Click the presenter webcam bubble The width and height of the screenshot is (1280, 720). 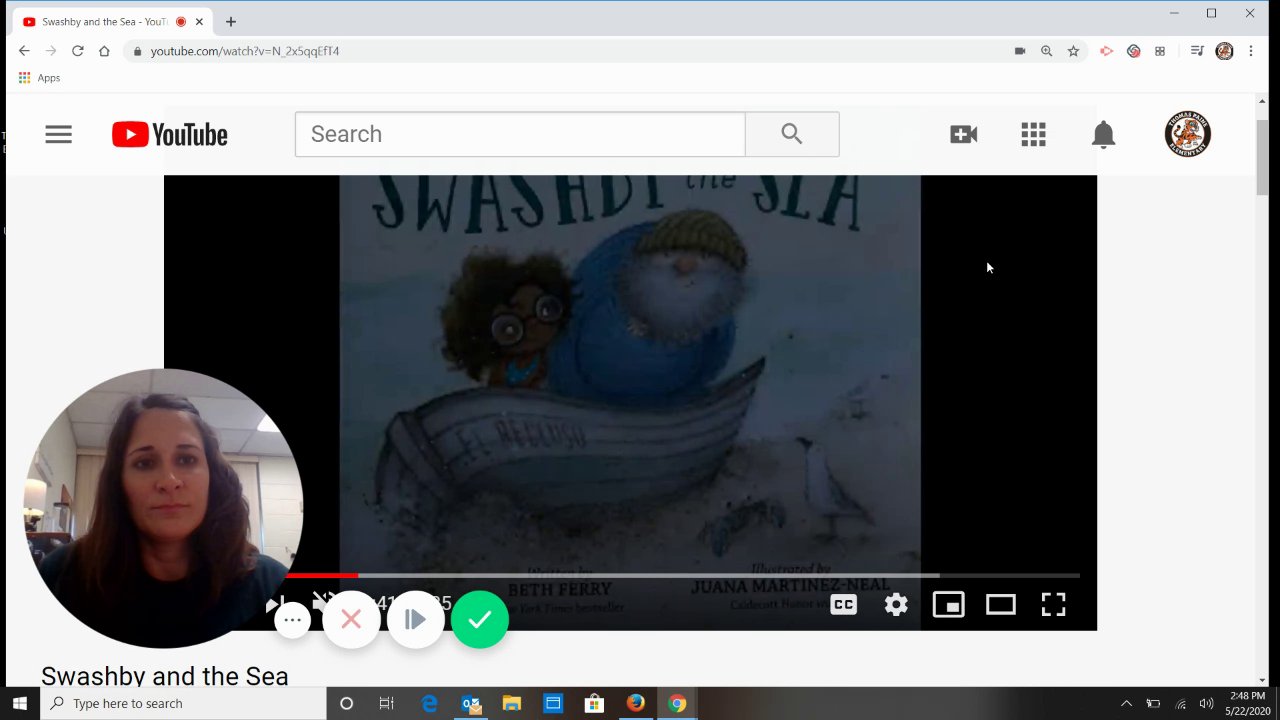coord(163,508)
